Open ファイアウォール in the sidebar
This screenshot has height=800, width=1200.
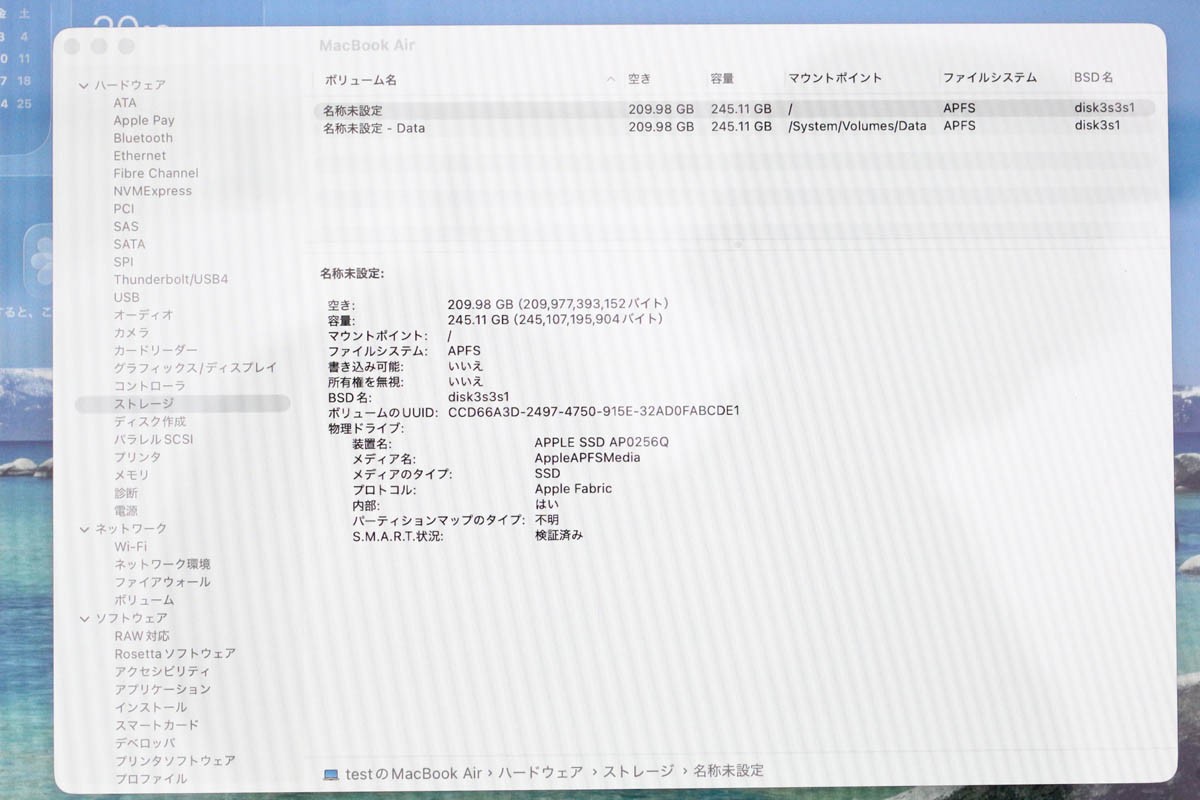coord(162,582)
